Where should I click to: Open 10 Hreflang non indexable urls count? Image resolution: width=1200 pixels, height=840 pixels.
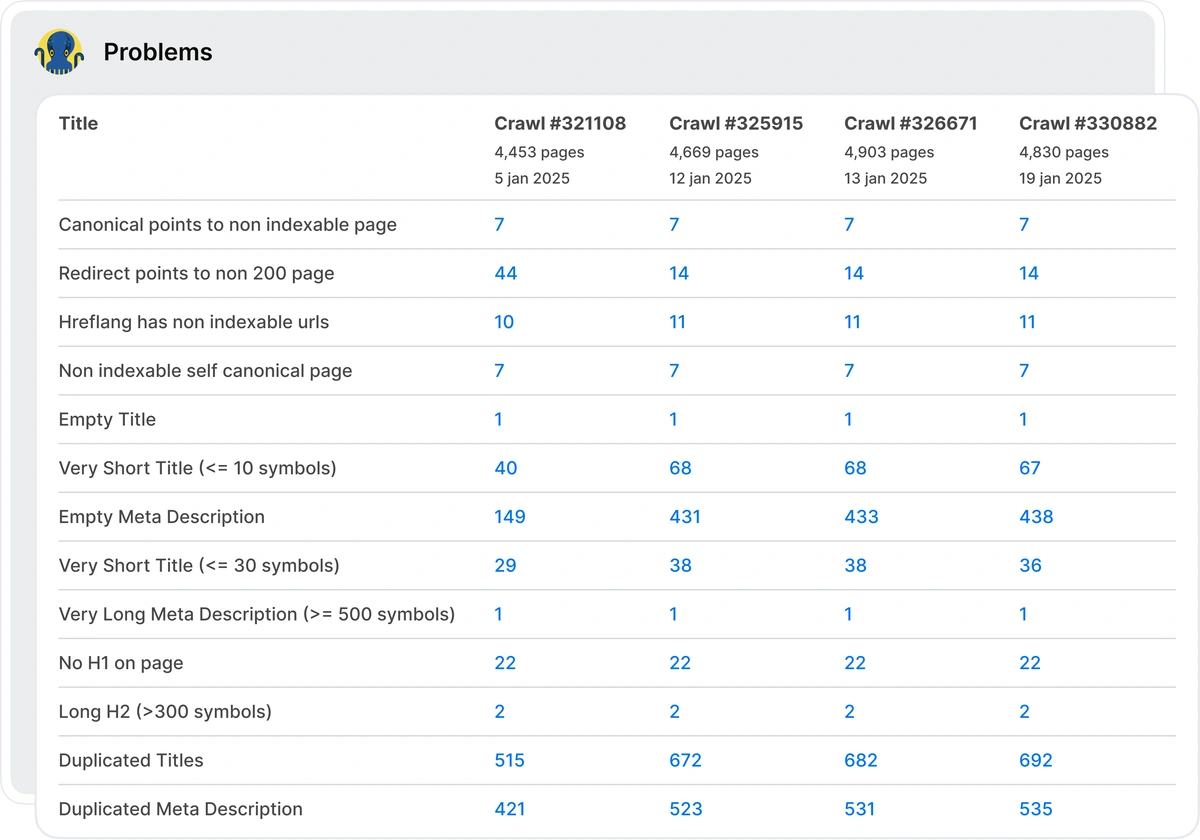[x=504, y=322]
